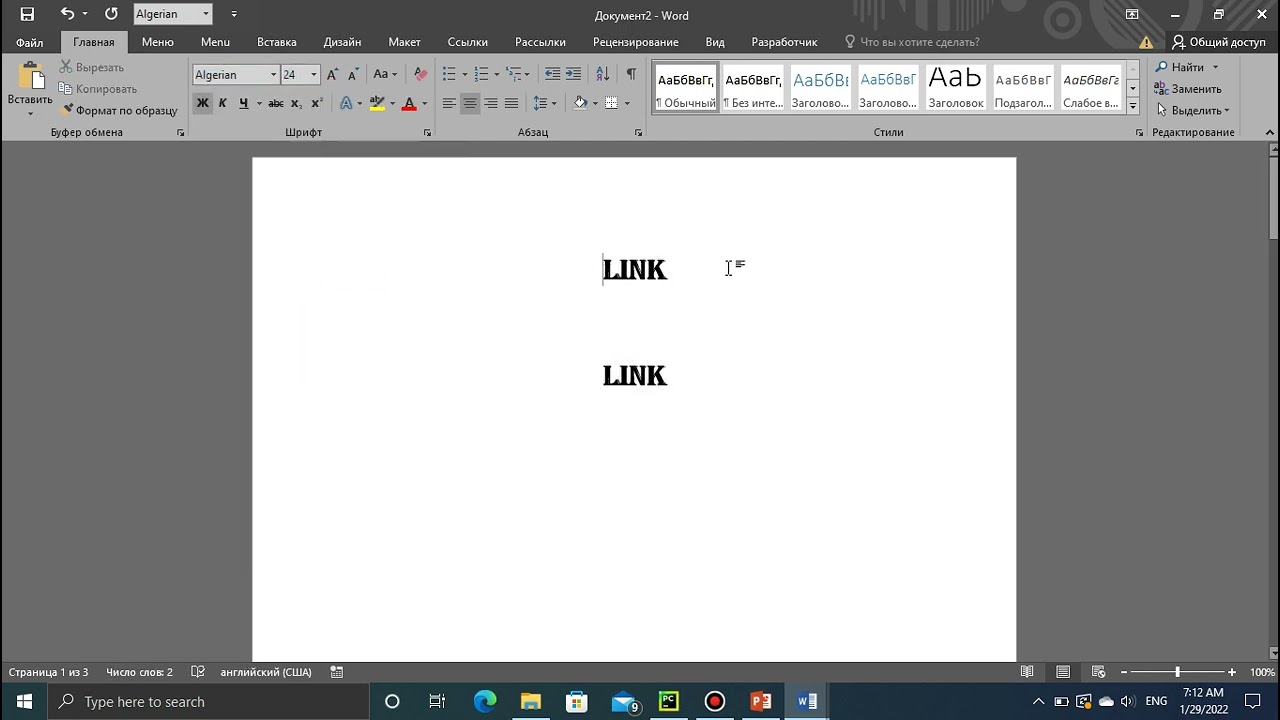Switch to Read Mode view in status bar
This screenshot has height=720, width=1280.
(x=1027, y=672)
